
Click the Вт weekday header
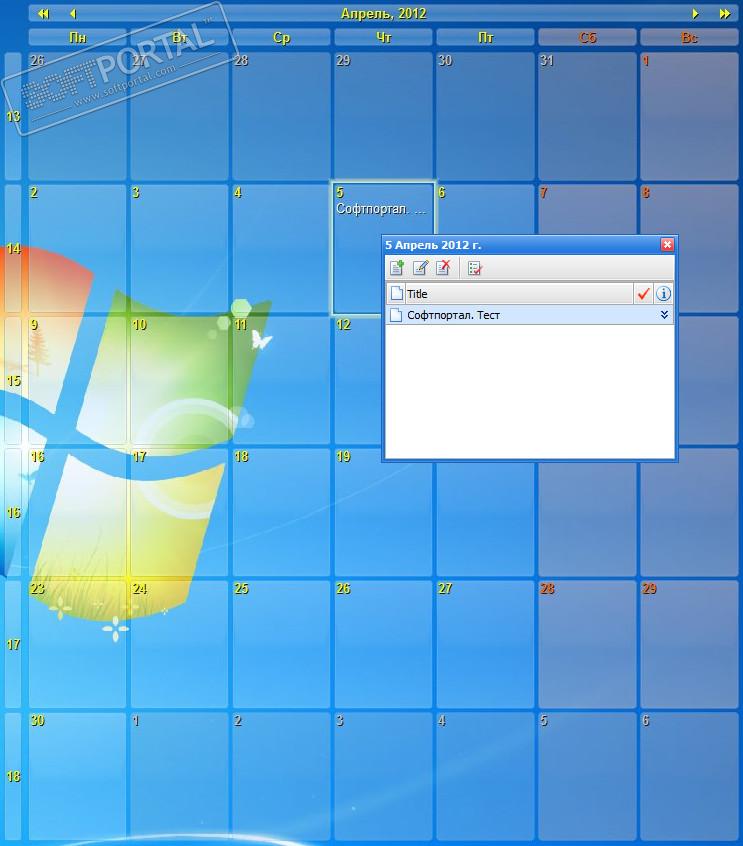pyautogui.click(x=179, y=37)
